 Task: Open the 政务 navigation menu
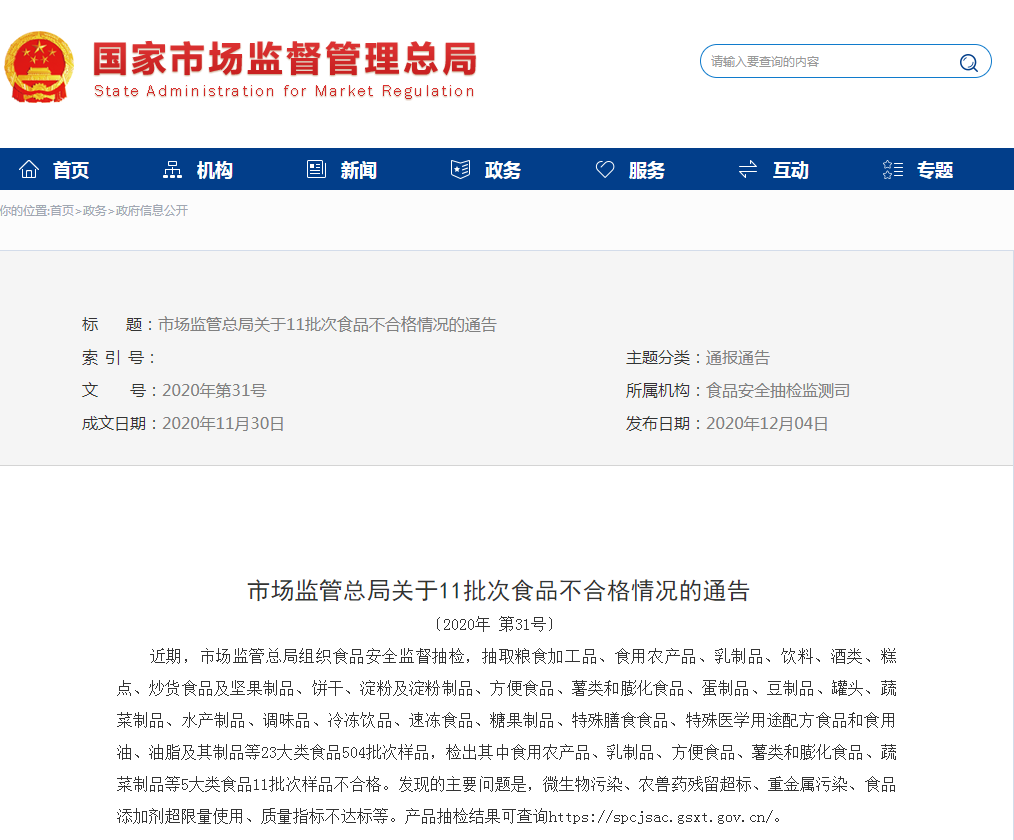coord(503,170)
